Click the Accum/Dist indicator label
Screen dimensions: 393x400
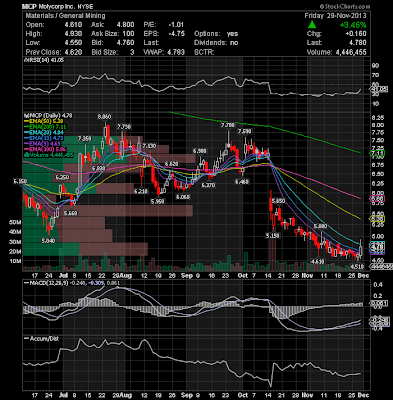coord(42,338)
